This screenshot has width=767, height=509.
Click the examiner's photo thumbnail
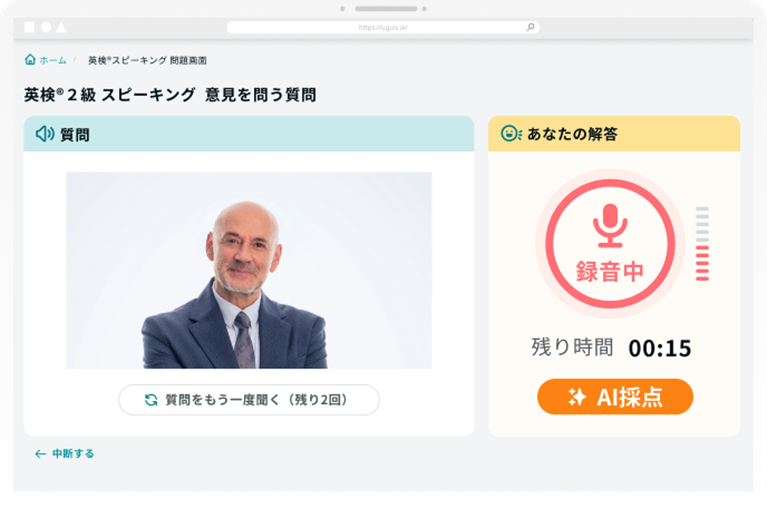point(249,270)
